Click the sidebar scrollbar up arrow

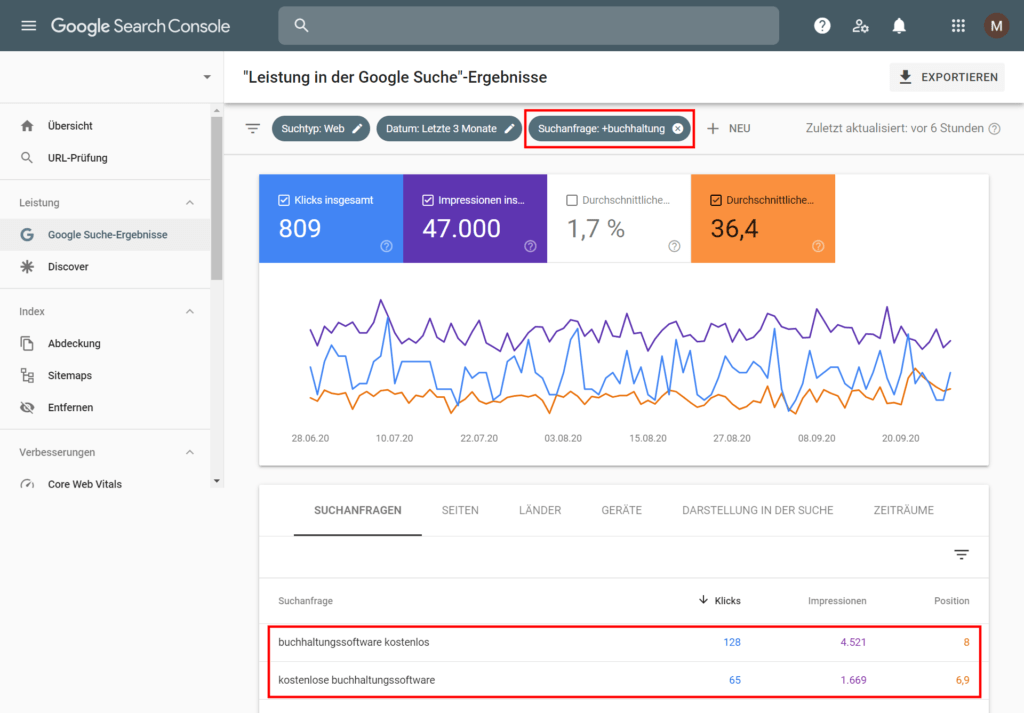coord(217,110)
